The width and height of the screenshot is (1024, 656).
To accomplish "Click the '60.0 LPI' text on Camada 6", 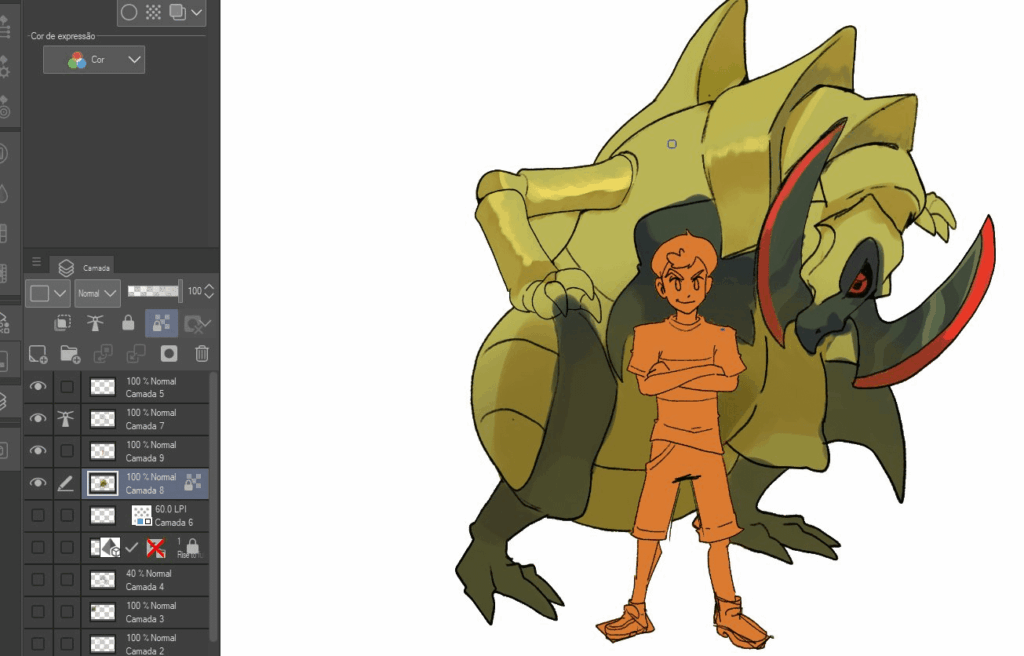I will pyautogui.click(x=170, y=509).
